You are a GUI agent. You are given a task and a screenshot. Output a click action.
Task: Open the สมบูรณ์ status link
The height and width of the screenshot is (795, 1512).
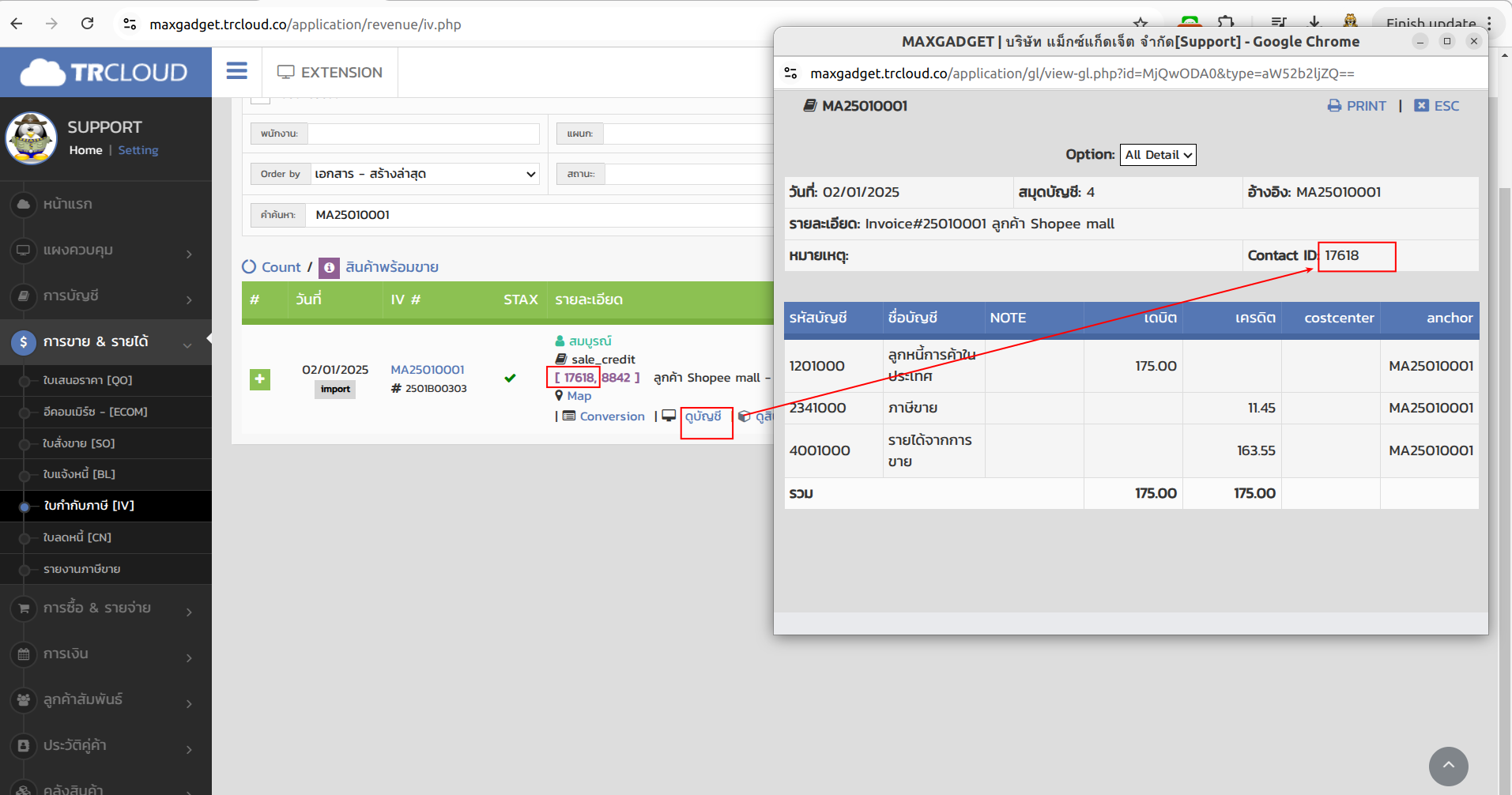590,341
